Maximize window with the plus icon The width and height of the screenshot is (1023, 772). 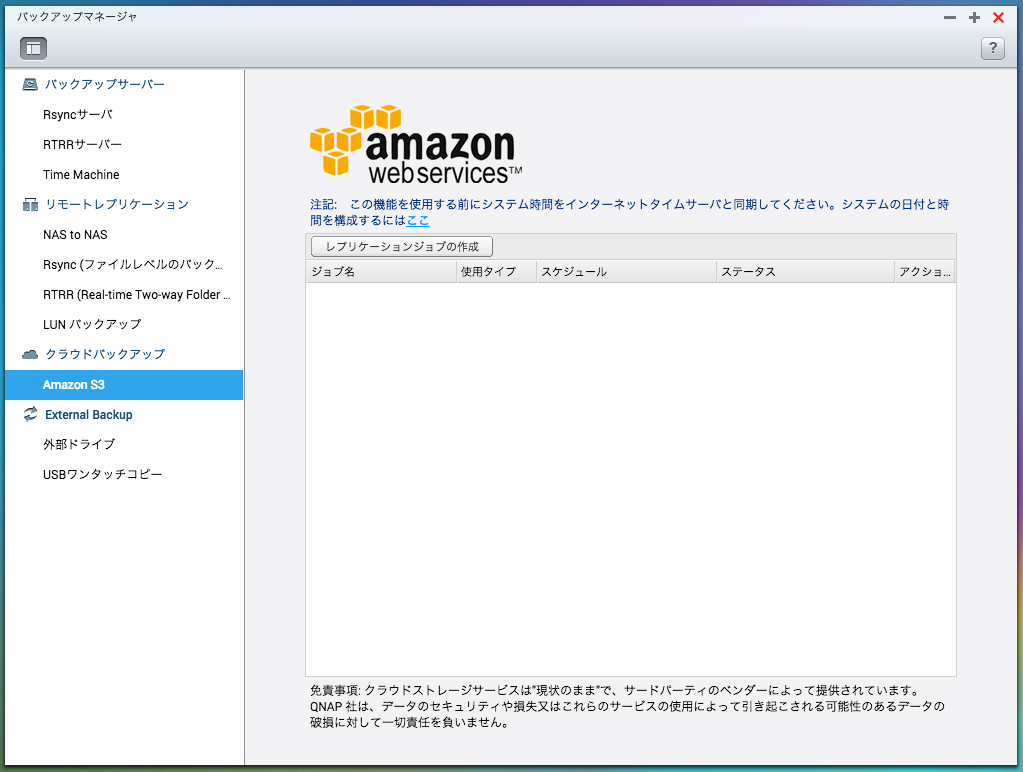(x=974, y=18)
